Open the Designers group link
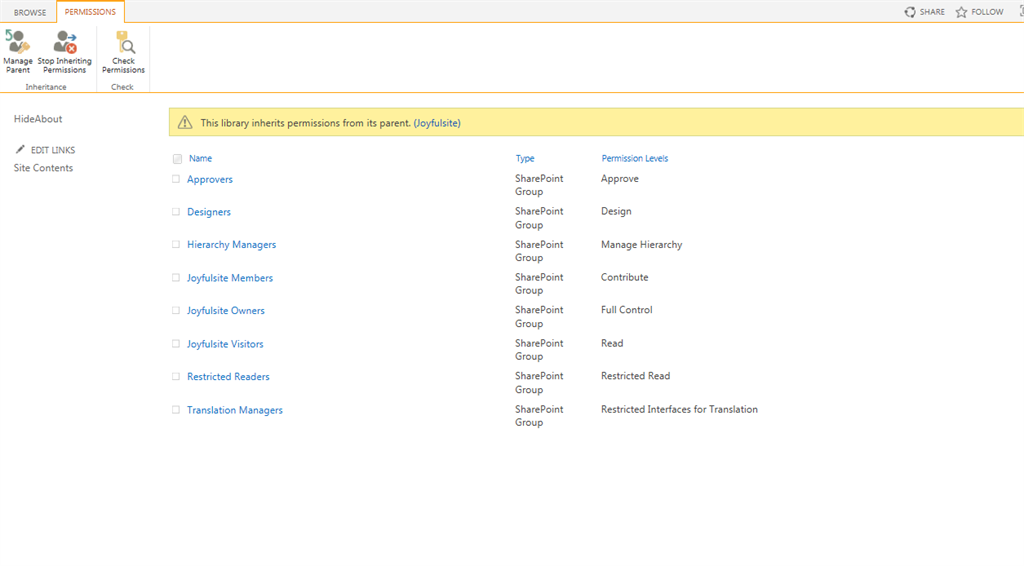This screenshot has height=566, width=1024. 209,212
